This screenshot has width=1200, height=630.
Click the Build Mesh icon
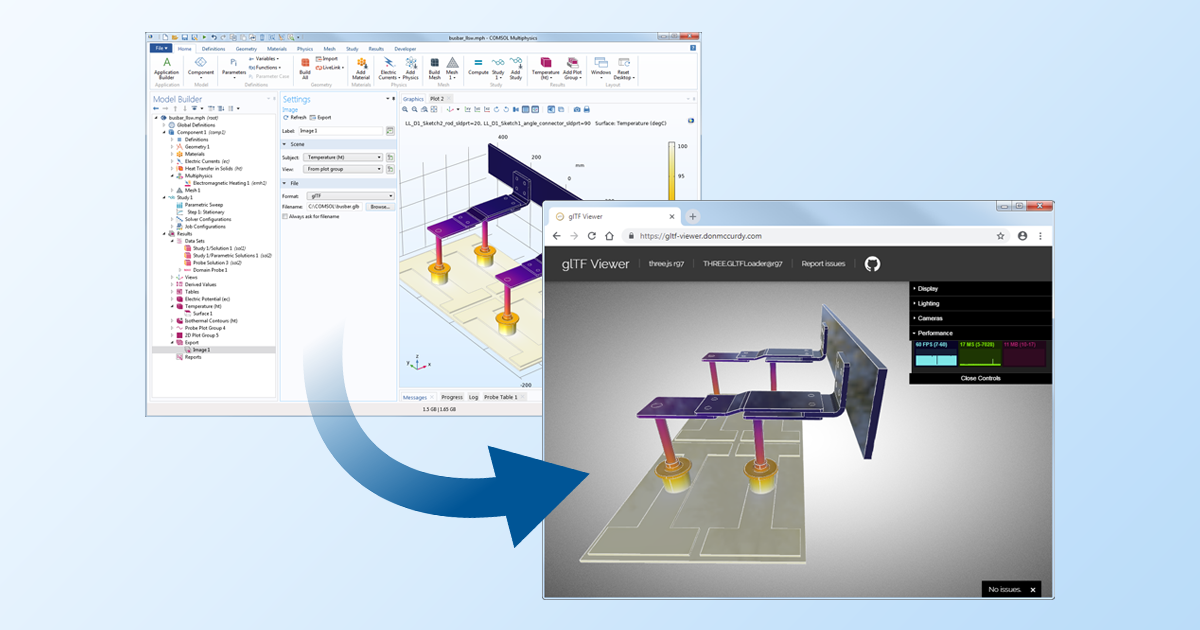tap(434, 67)
